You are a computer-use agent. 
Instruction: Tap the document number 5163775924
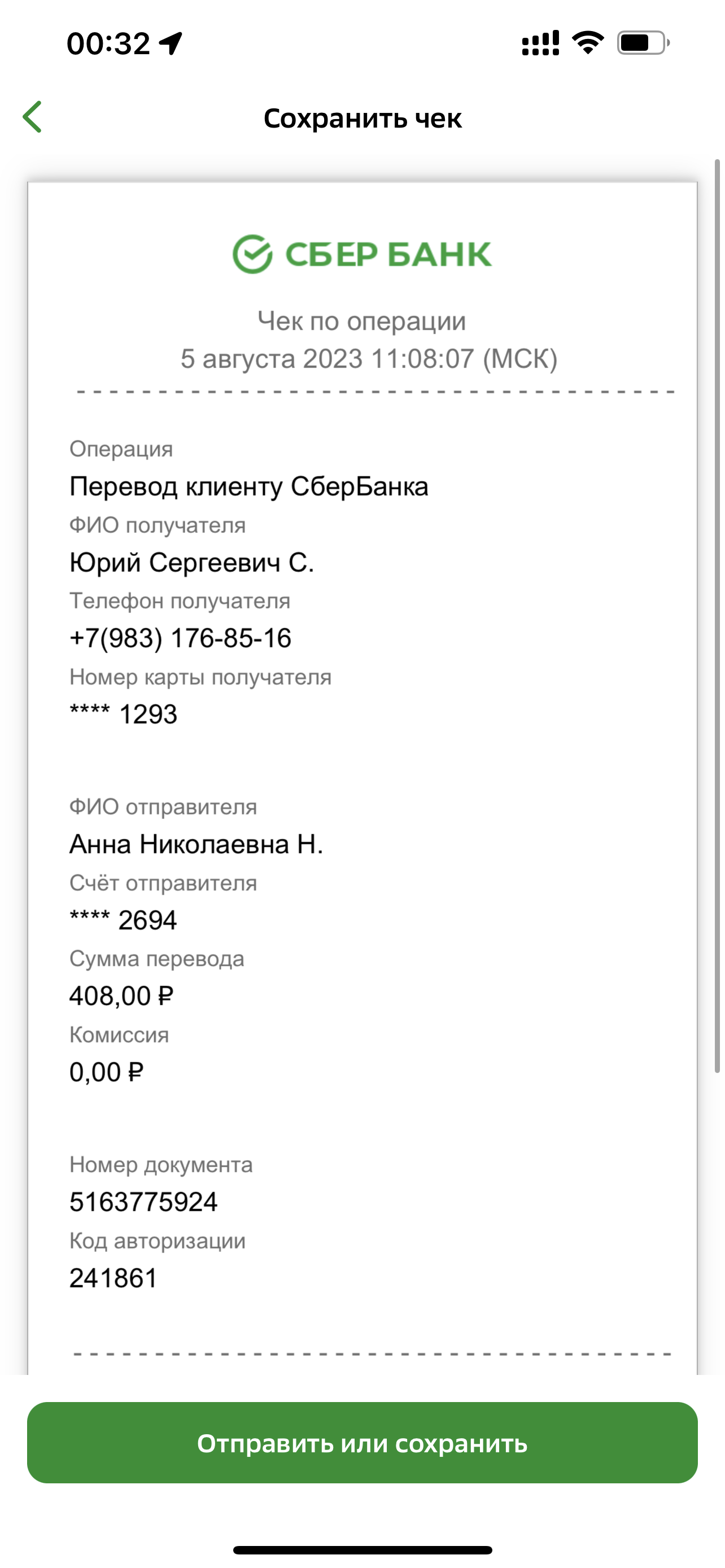click(x=143, y=1202)
